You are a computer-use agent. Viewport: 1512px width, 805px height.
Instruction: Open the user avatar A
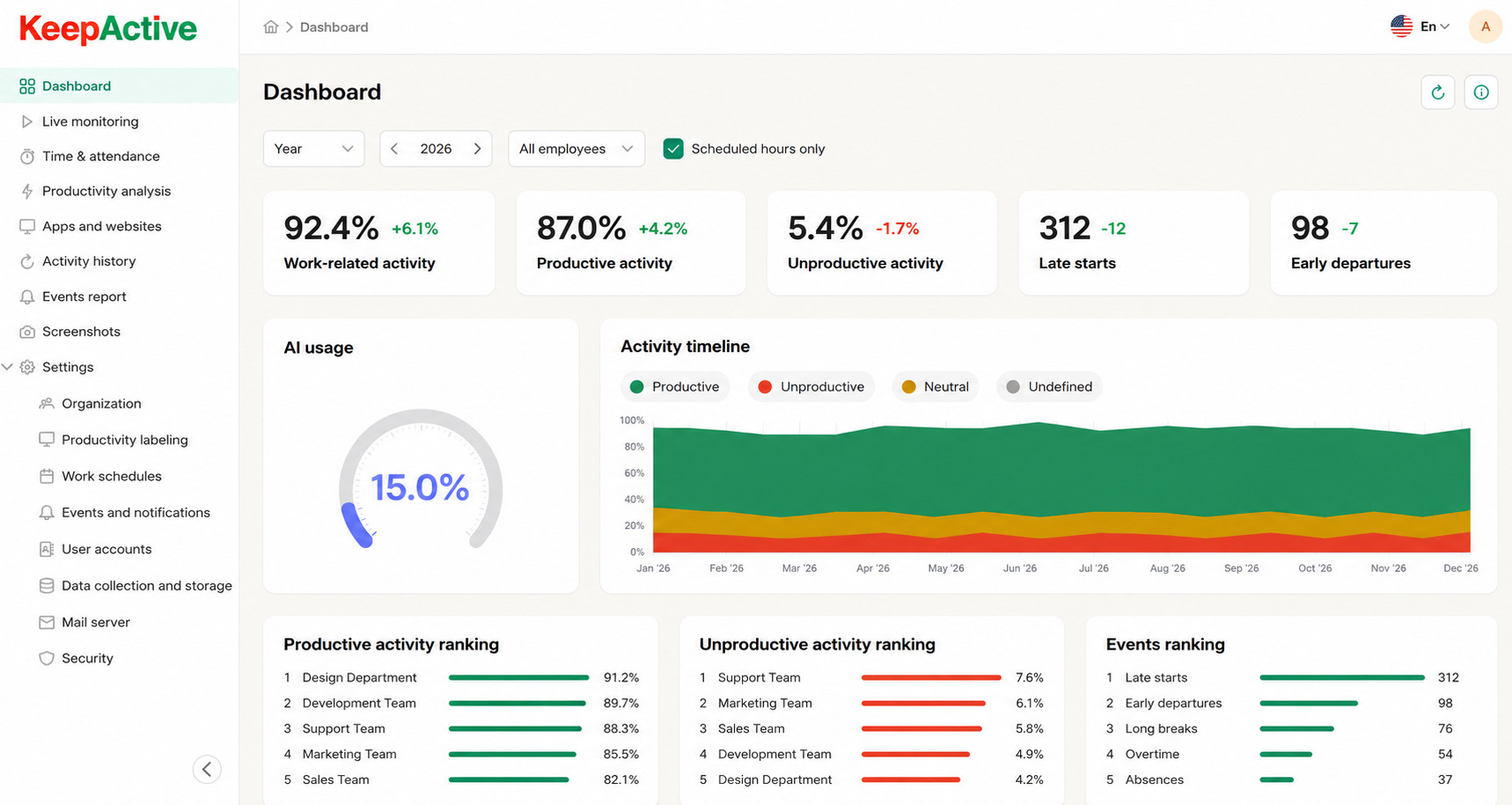point(1486,26)
